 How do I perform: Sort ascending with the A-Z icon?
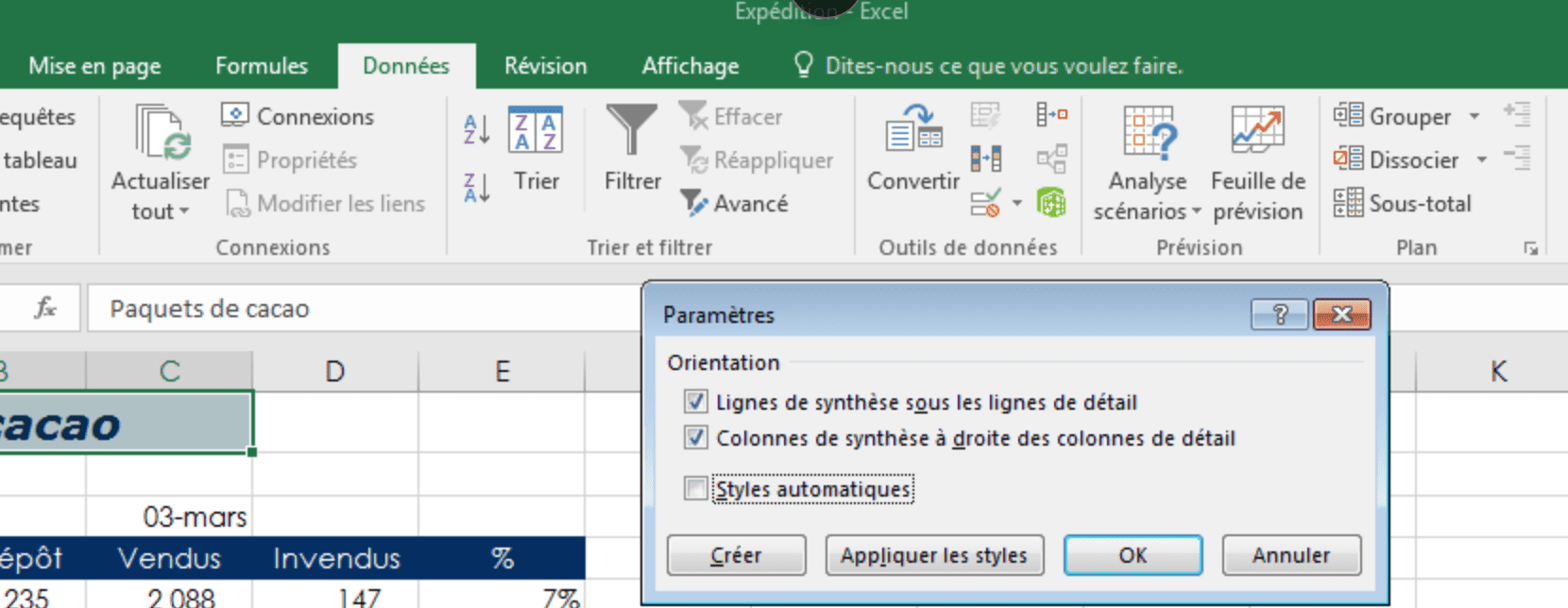point(477,129)
